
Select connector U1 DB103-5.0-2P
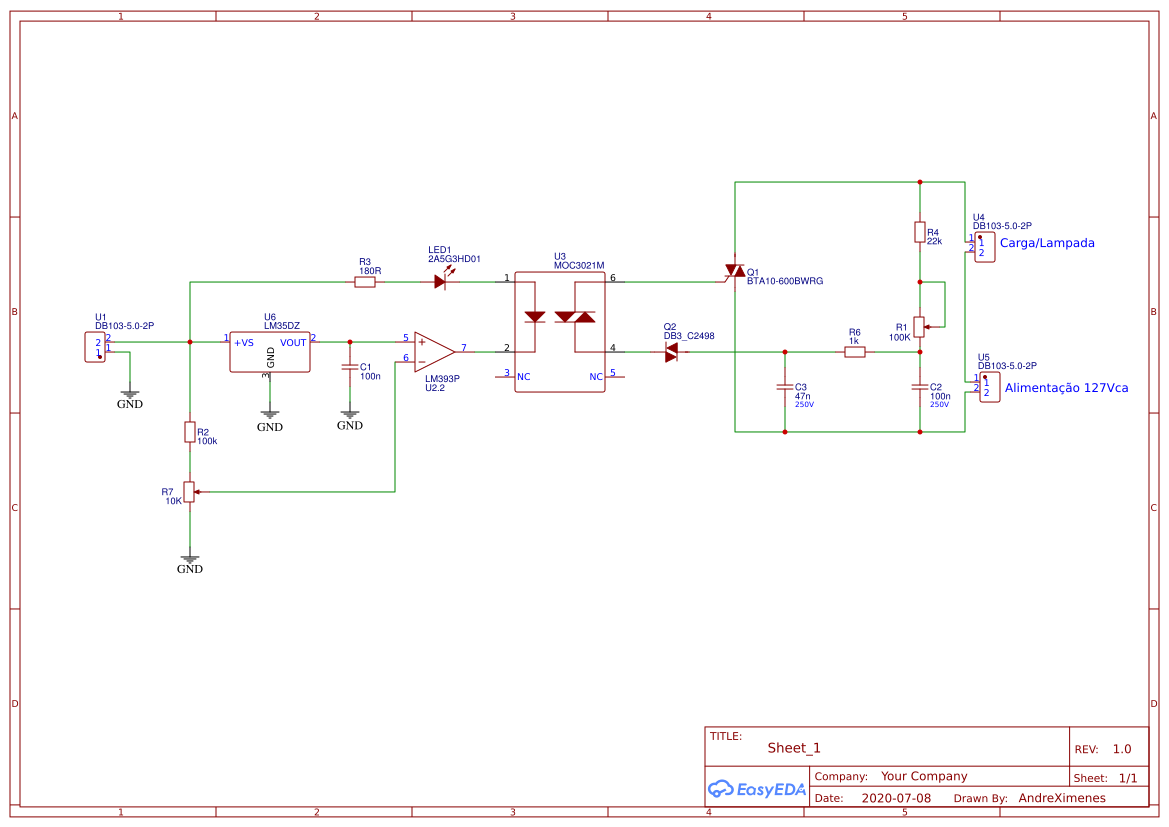95,346
